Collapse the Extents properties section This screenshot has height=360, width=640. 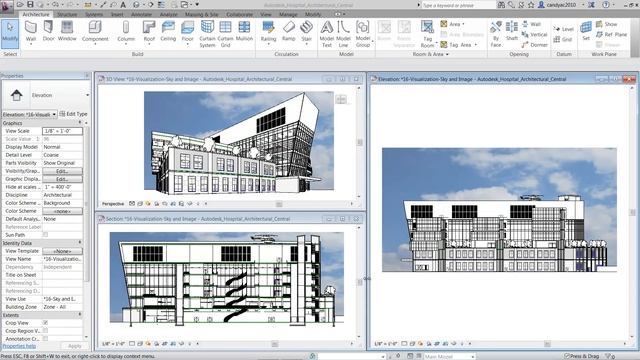click(80, 315)
